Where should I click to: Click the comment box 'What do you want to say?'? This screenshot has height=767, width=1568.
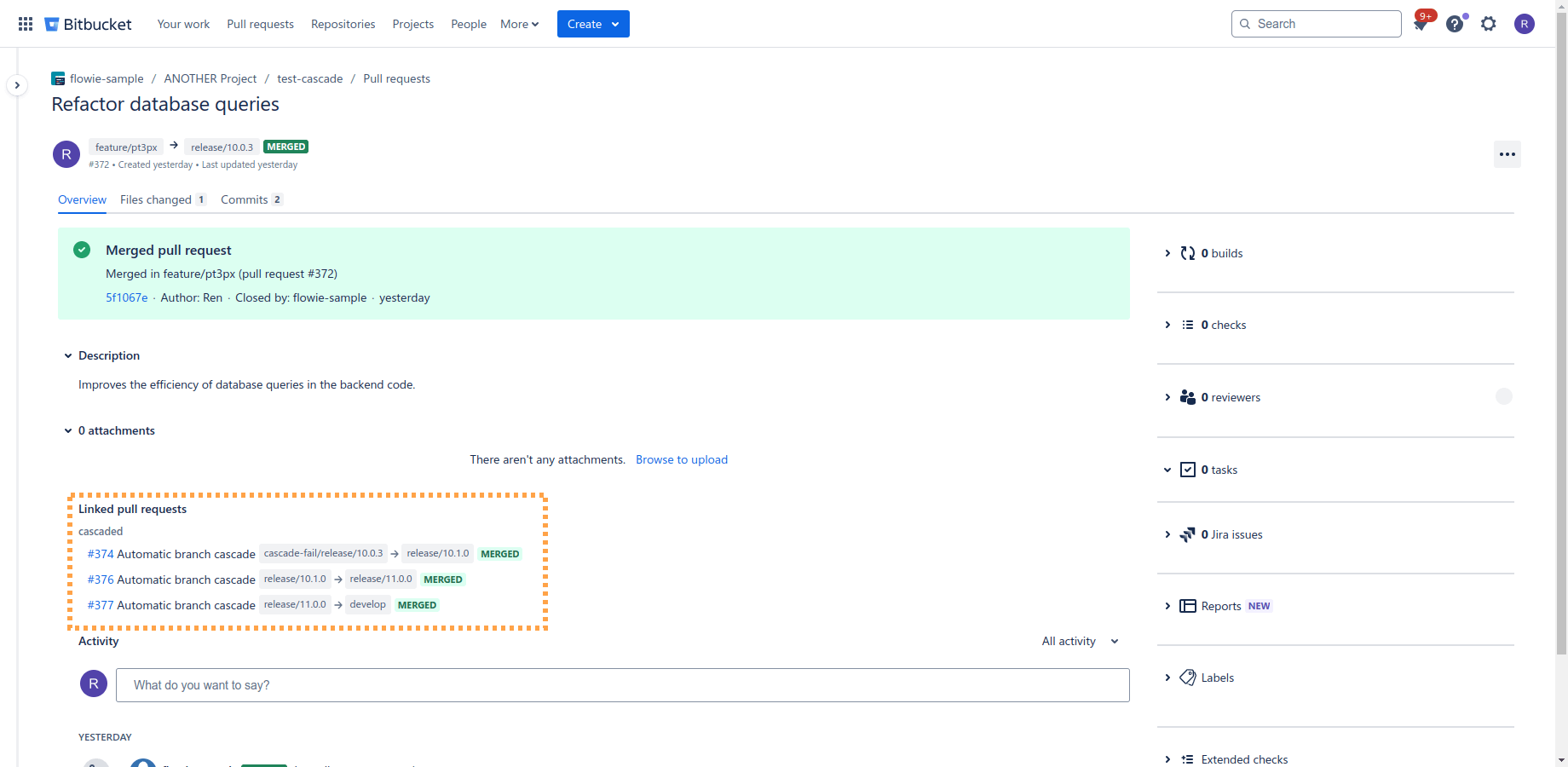tap(622, 685)
